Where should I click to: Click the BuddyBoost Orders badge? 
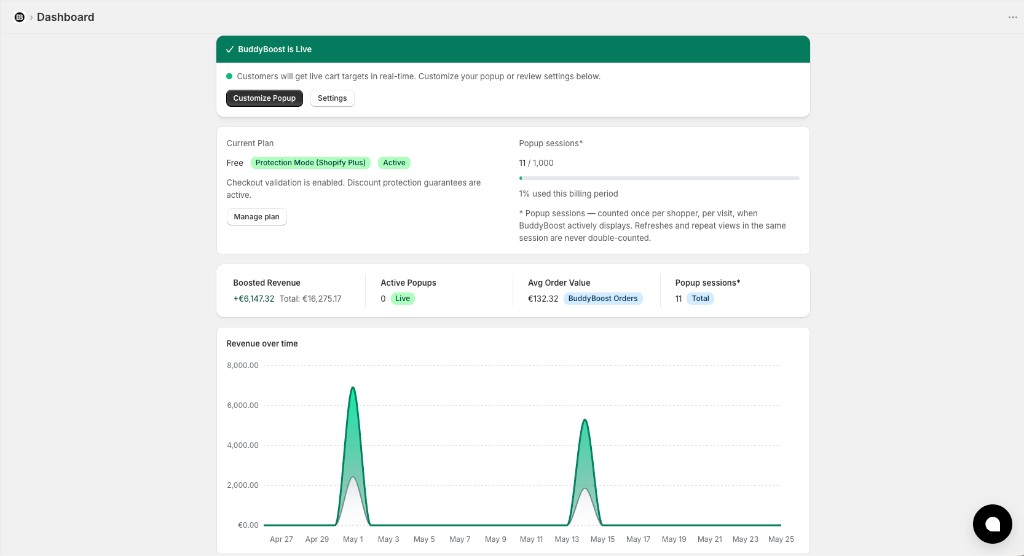coord(603,299)
